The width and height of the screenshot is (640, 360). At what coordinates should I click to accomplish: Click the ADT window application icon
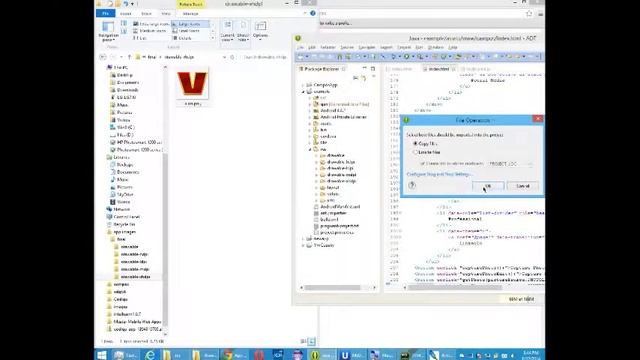298,38
